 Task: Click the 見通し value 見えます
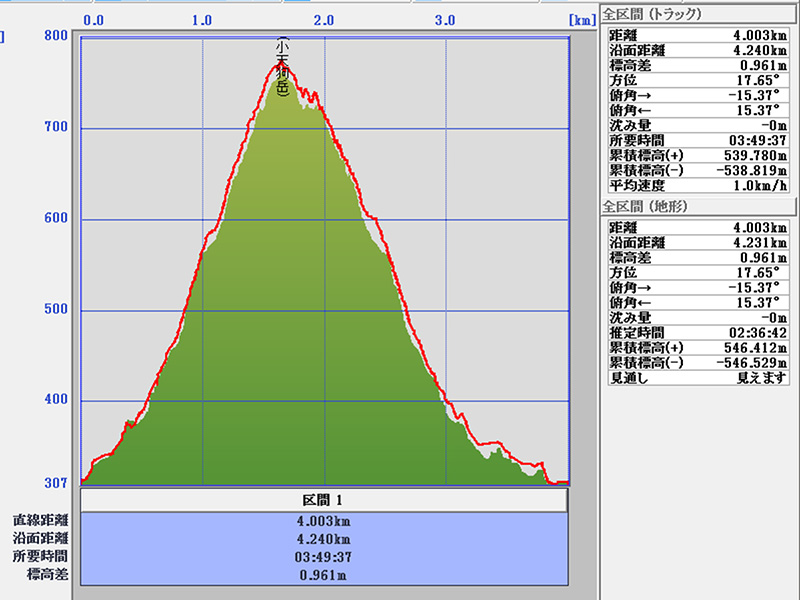(x=763, y=378)
